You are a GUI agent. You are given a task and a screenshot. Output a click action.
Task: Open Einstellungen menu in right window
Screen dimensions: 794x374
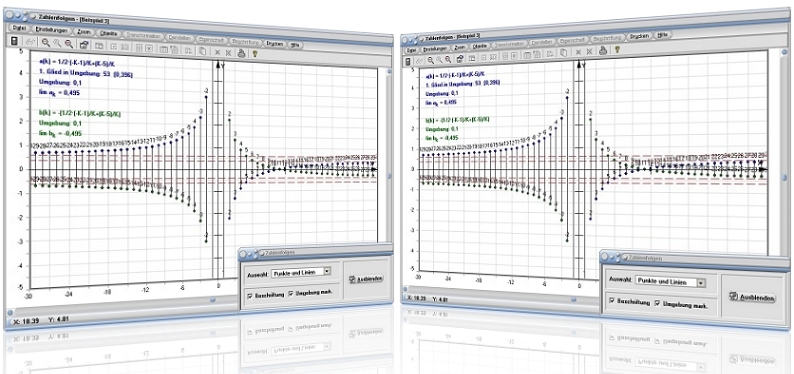click(434, 49)
